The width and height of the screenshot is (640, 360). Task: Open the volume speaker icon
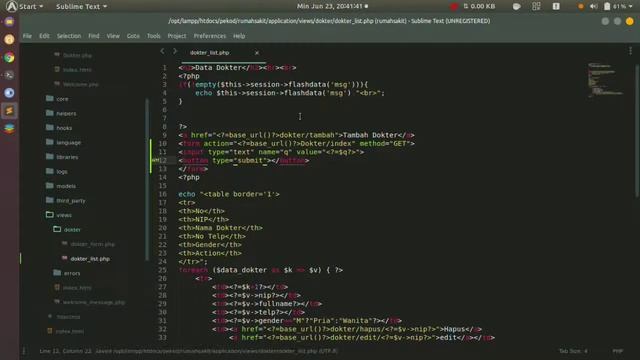[x=593, y=6]
